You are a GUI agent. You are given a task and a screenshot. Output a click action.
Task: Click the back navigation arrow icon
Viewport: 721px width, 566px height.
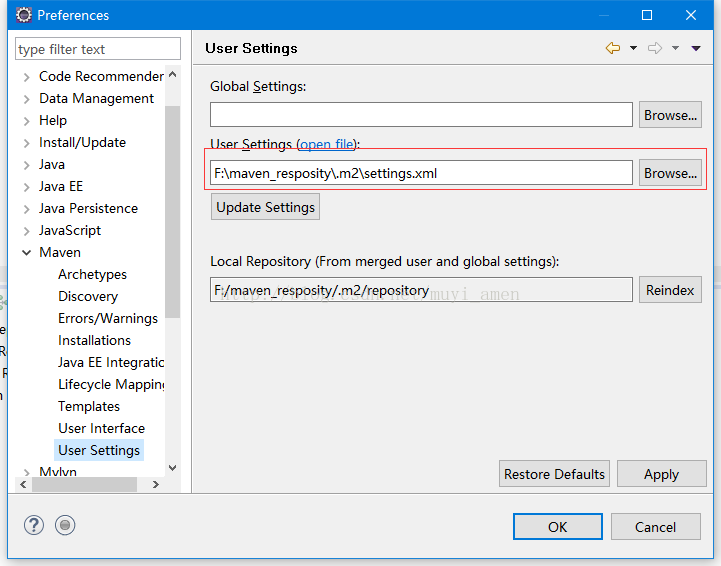(613, 48)
